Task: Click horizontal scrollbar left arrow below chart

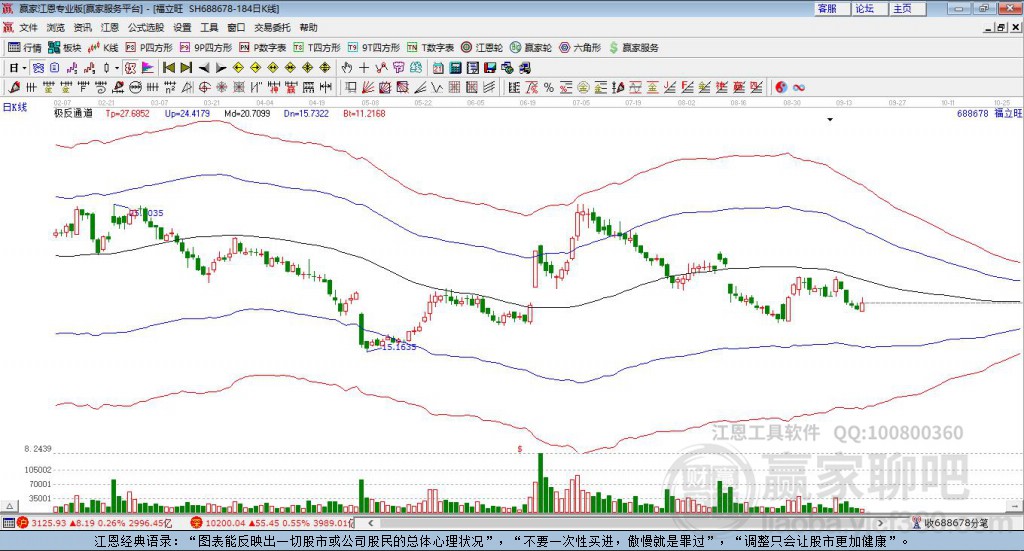Action: tap(371, 523)
